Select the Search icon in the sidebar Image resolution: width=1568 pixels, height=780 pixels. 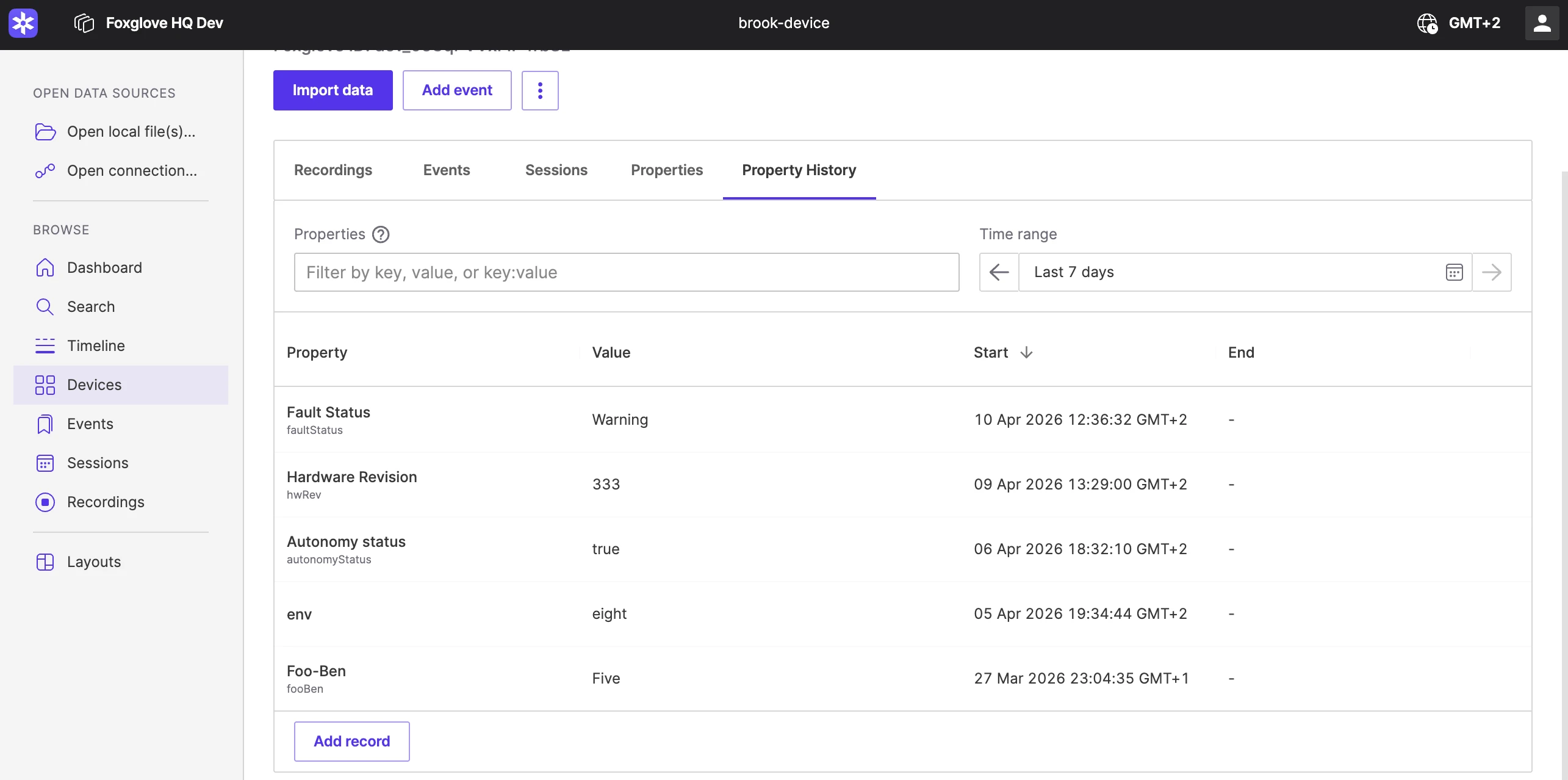click(x=45, y=306)
